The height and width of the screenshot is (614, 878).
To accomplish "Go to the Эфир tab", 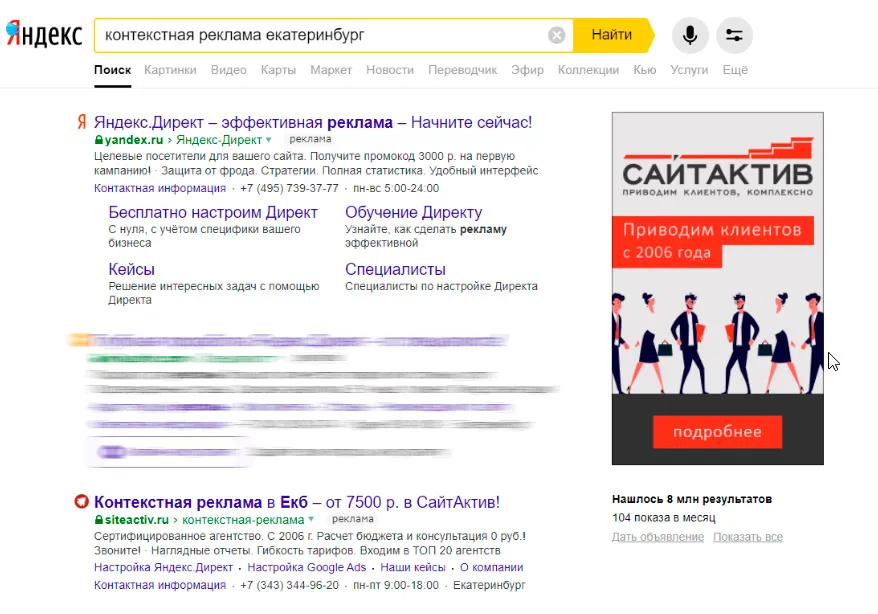I will click(x=527, y=70).
